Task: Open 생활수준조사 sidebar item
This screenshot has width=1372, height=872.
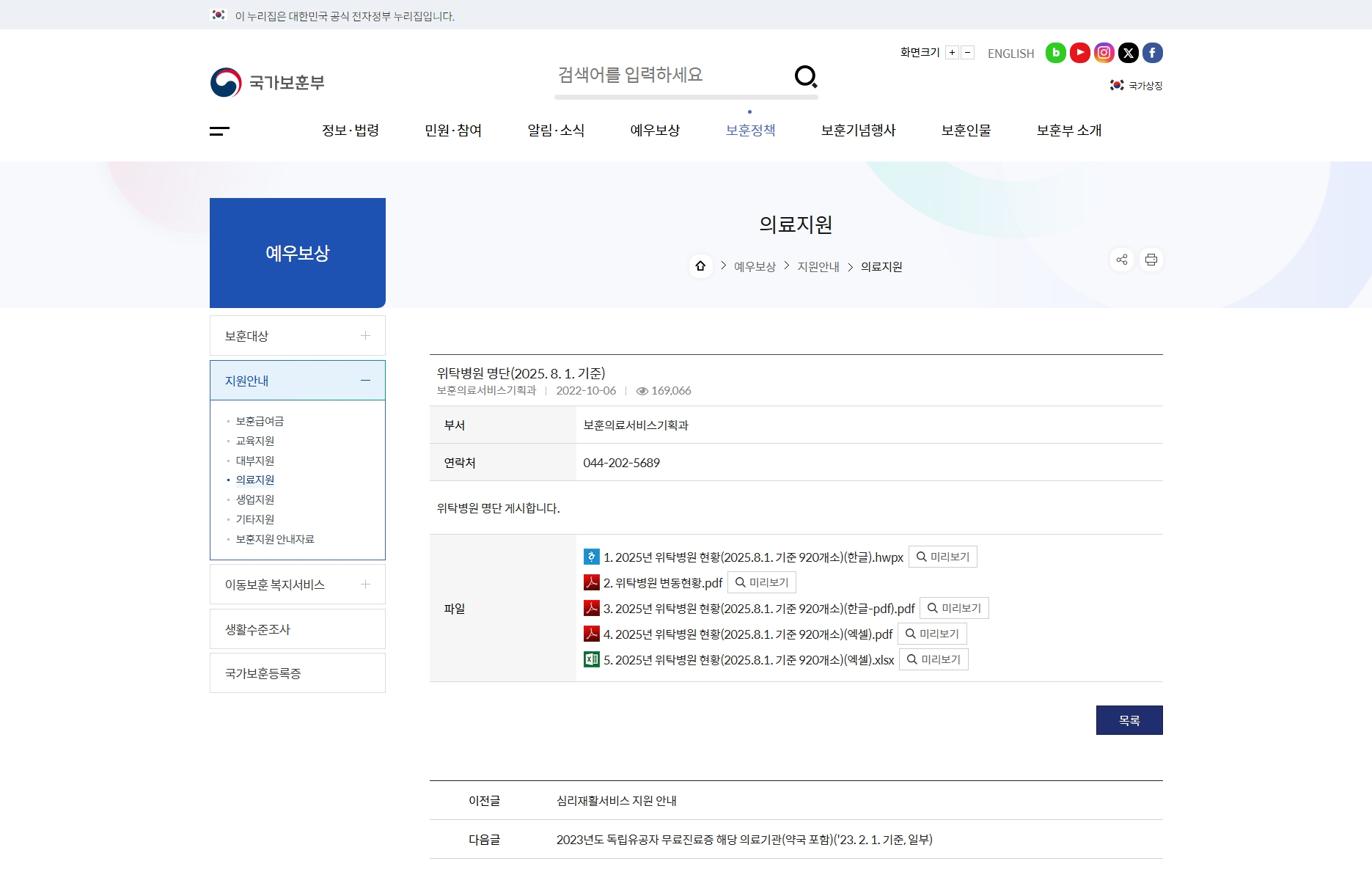Action: 297,629
